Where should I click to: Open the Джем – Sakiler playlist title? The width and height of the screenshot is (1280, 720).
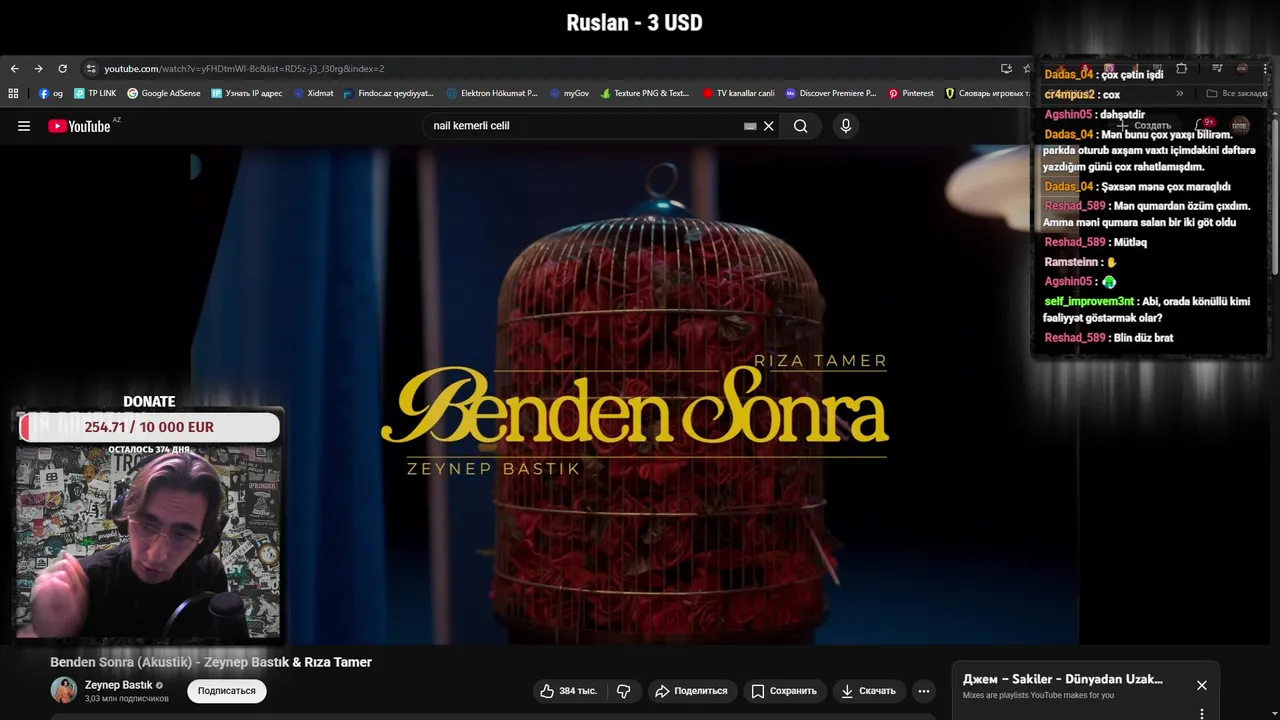pos(1063,679)
